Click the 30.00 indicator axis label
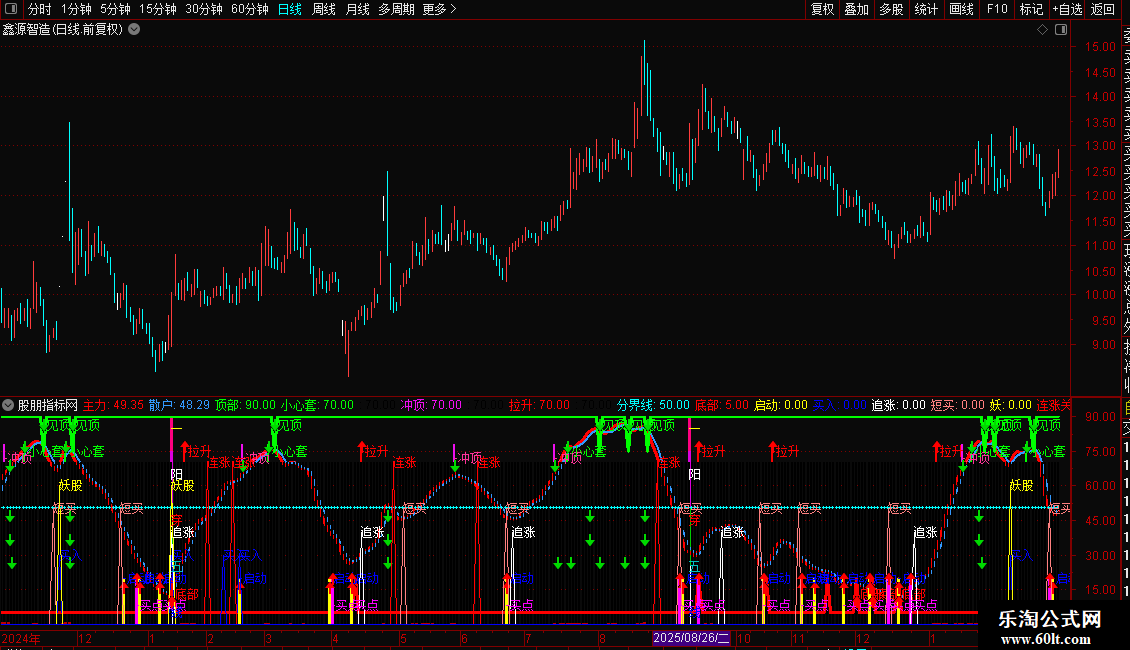This screenshot has width=1130, height=650. coord(1100,555)
